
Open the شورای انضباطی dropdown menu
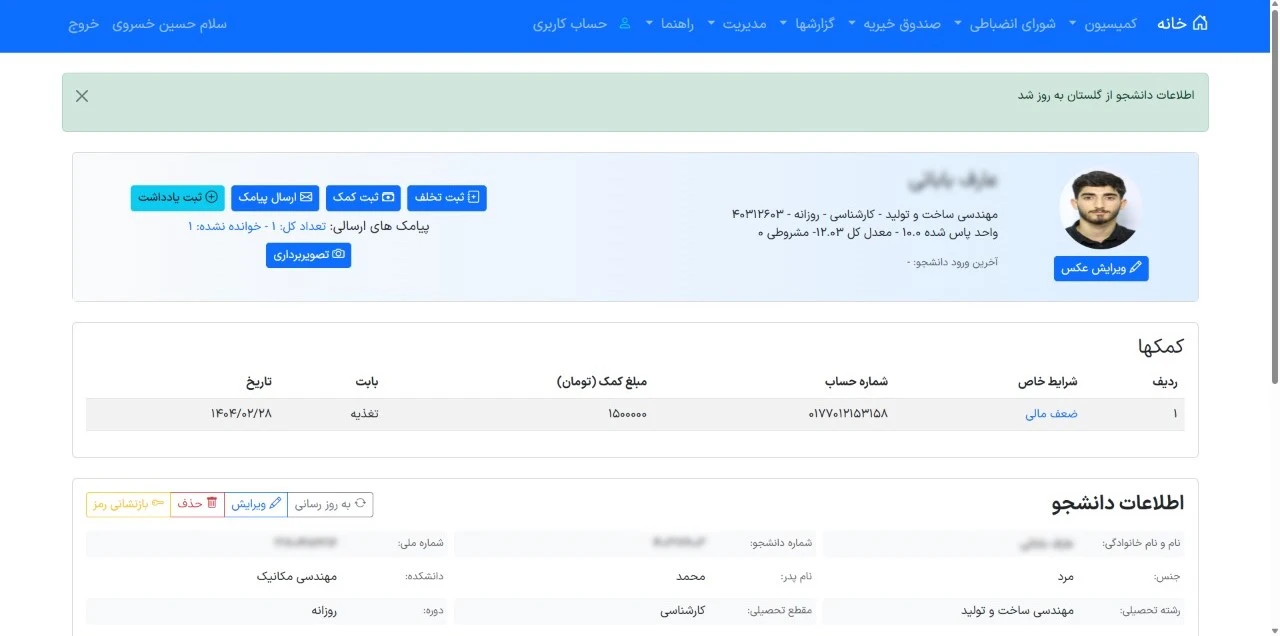click(x=1004, y=23)
